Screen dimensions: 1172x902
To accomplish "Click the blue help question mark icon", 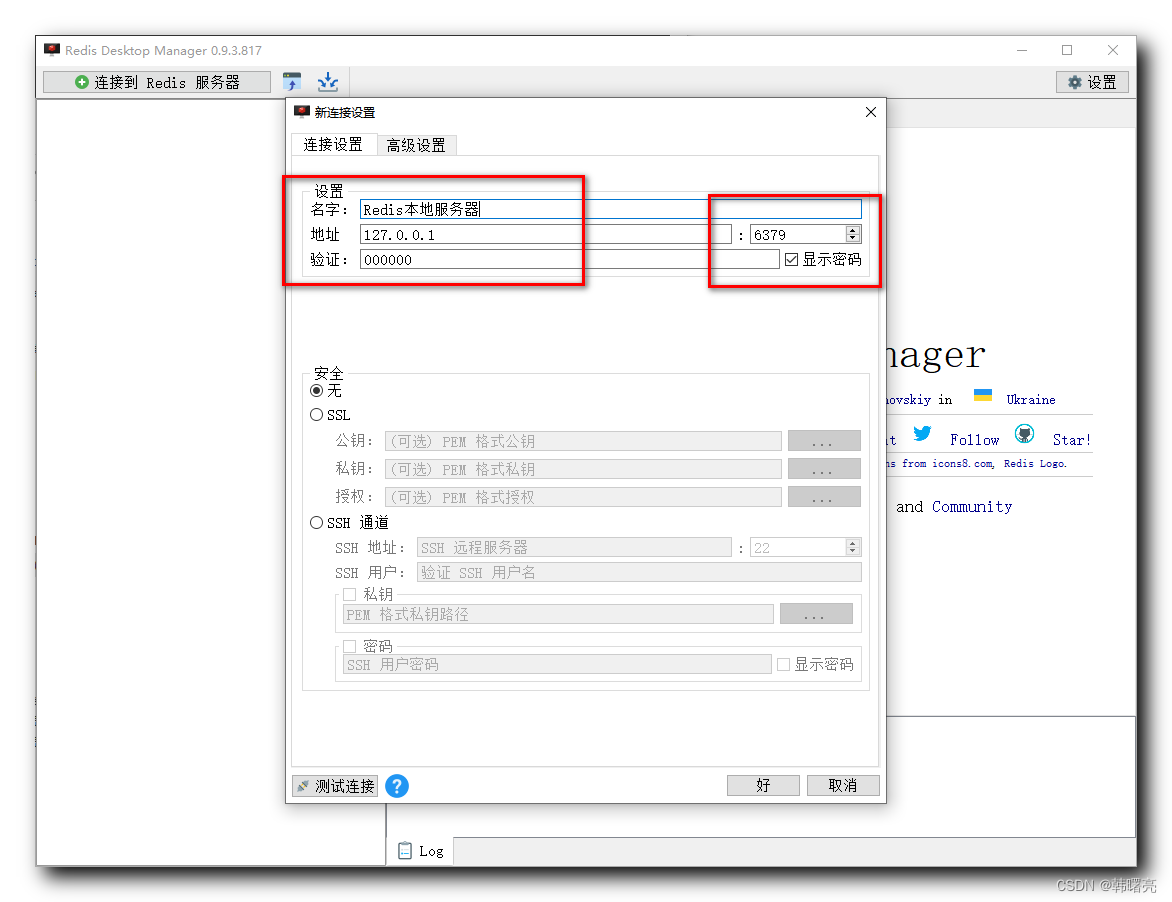I will pyautogui.click(x=397, y=786).
